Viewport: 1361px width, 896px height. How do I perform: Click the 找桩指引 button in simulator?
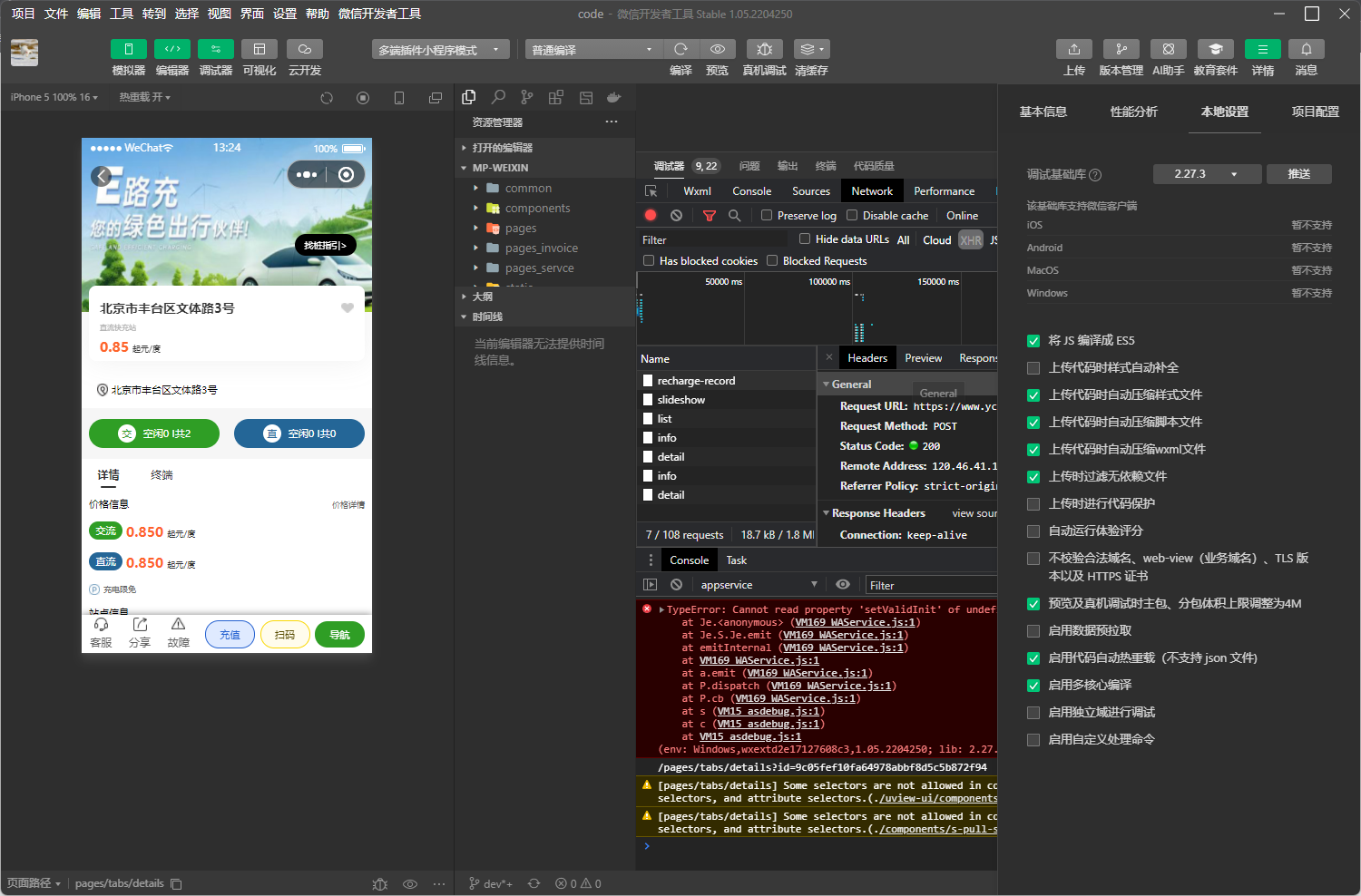click(325, 245)
